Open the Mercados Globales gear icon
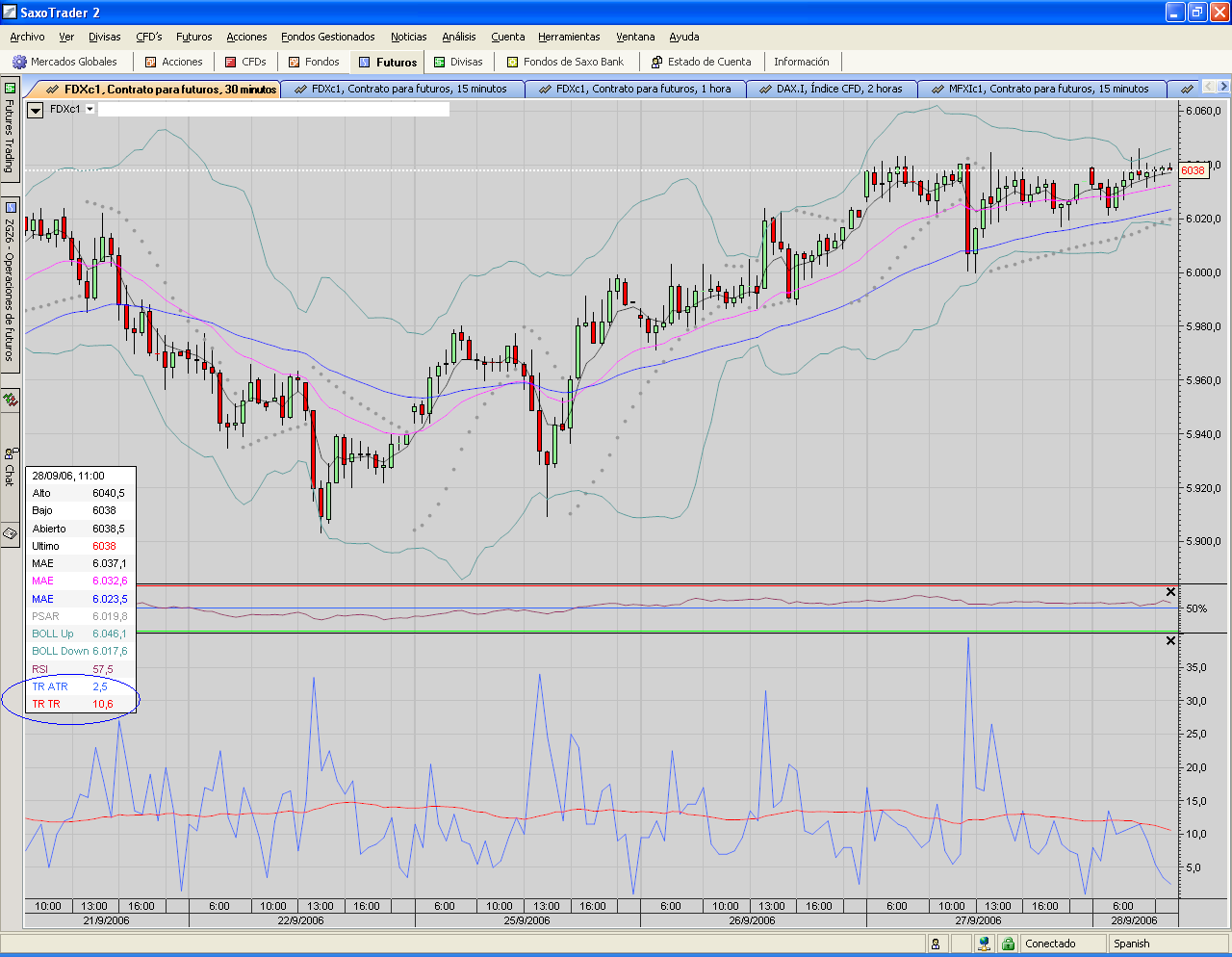1232x957 pixels. click(19, 62)
